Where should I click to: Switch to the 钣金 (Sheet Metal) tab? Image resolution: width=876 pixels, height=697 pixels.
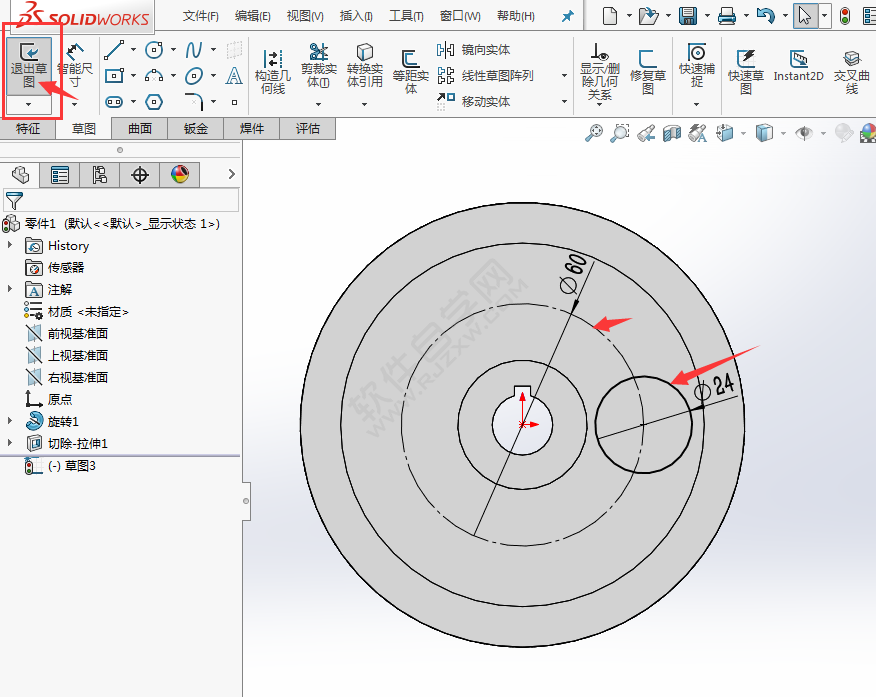pyautogui.click(x=196, y=128)
